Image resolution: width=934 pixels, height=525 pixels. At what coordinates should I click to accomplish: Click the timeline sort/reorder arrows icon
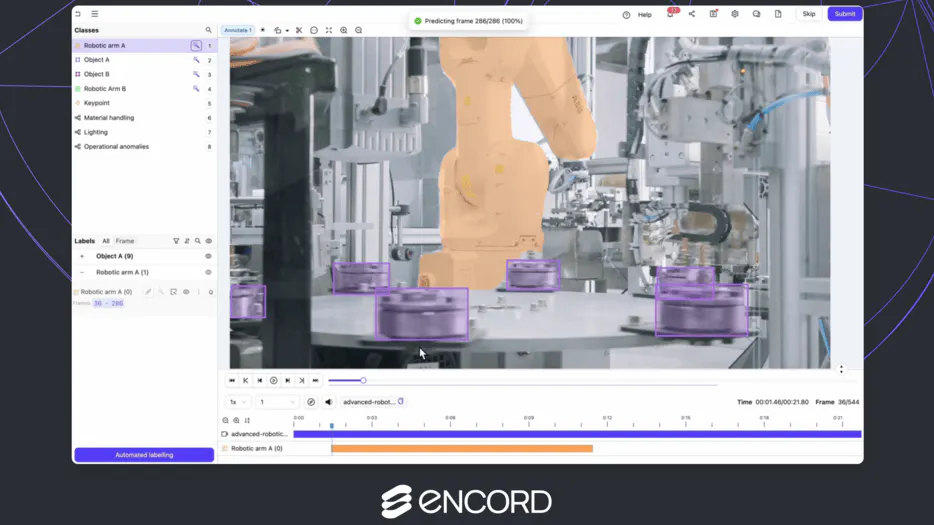point(247,420)
